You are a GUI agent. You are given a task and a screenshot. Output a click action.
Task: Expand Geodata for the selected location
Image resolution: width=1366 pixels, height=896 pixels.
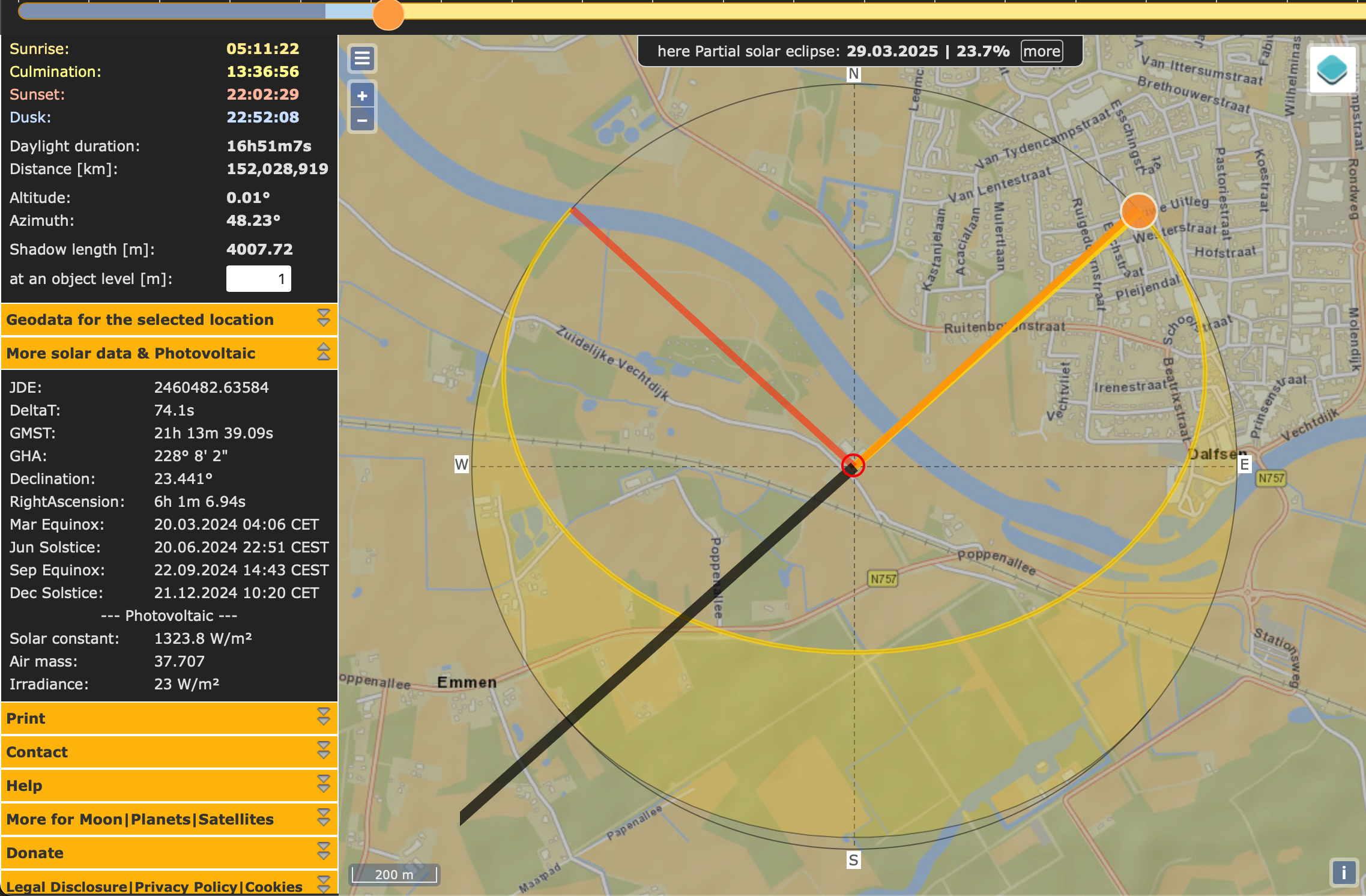[x=169, y=319]
